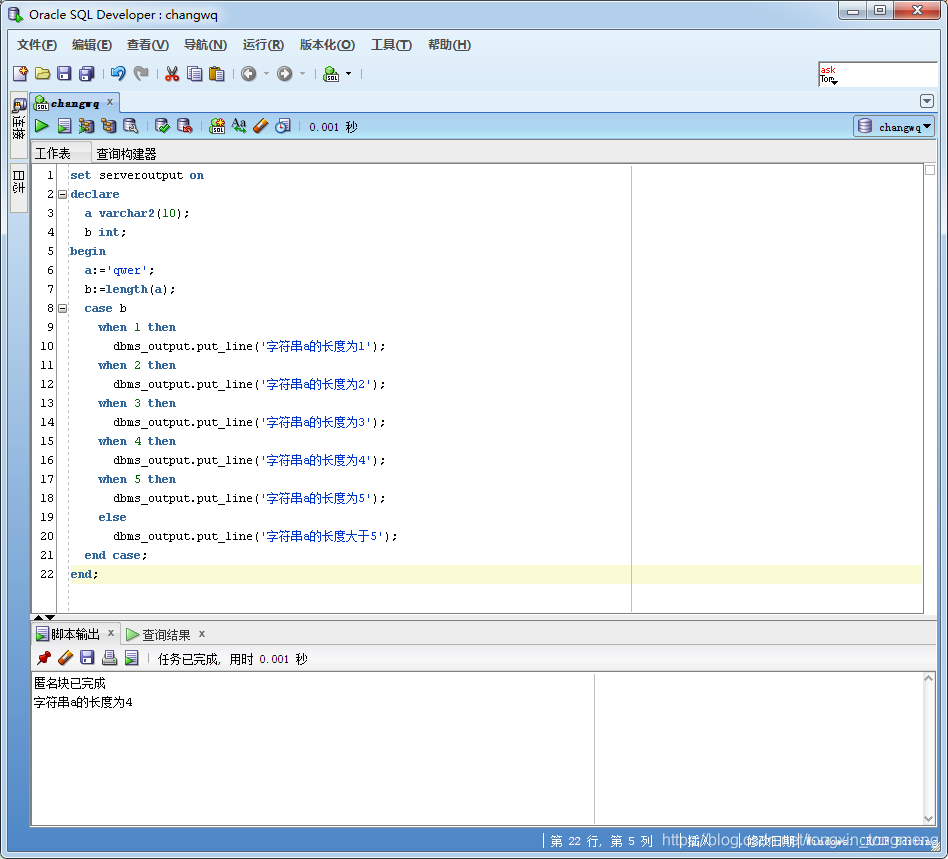This screenshot has height=859, width=948.
Task: Open the 运行(R) menu
Action: click(263, 45)
